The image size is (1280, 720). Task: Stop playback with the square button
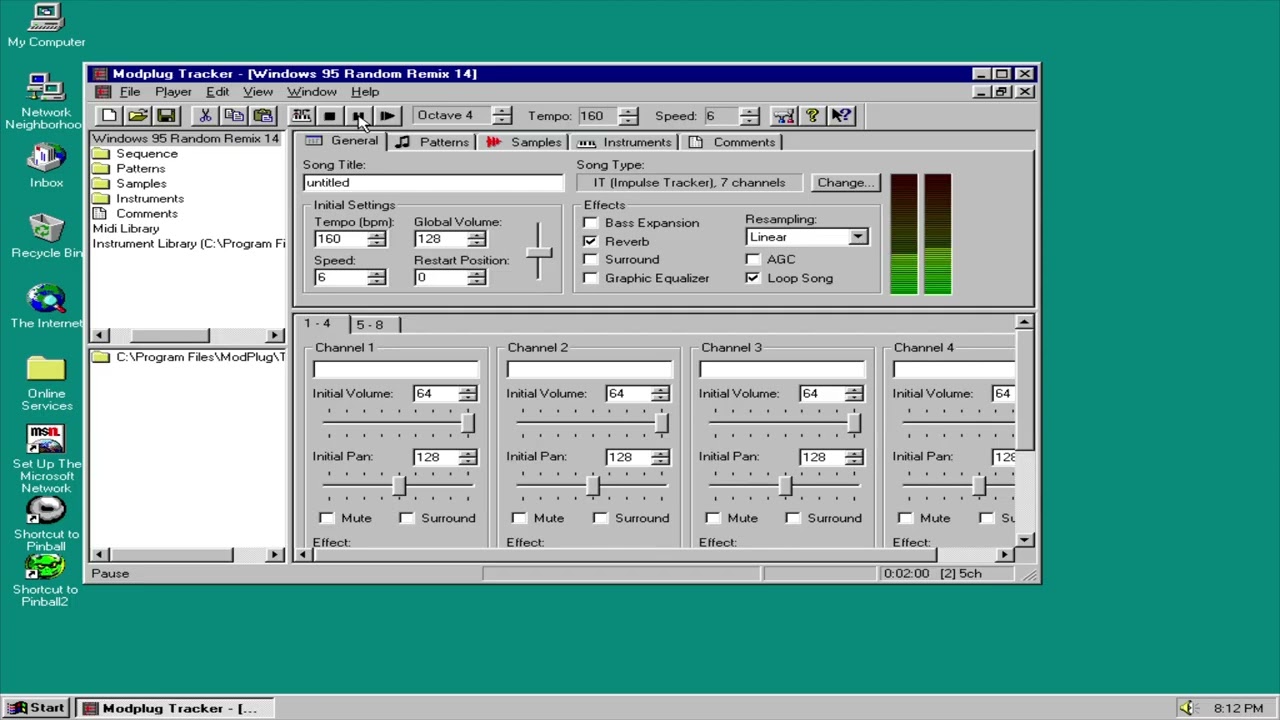click(x=330, y=116)
